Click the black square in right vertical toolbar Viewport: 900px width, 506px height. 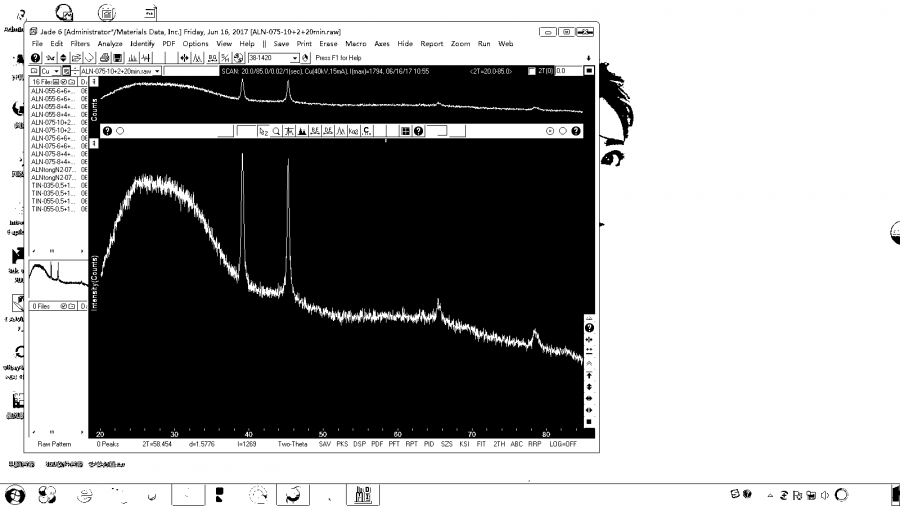(x=589, y=422)
